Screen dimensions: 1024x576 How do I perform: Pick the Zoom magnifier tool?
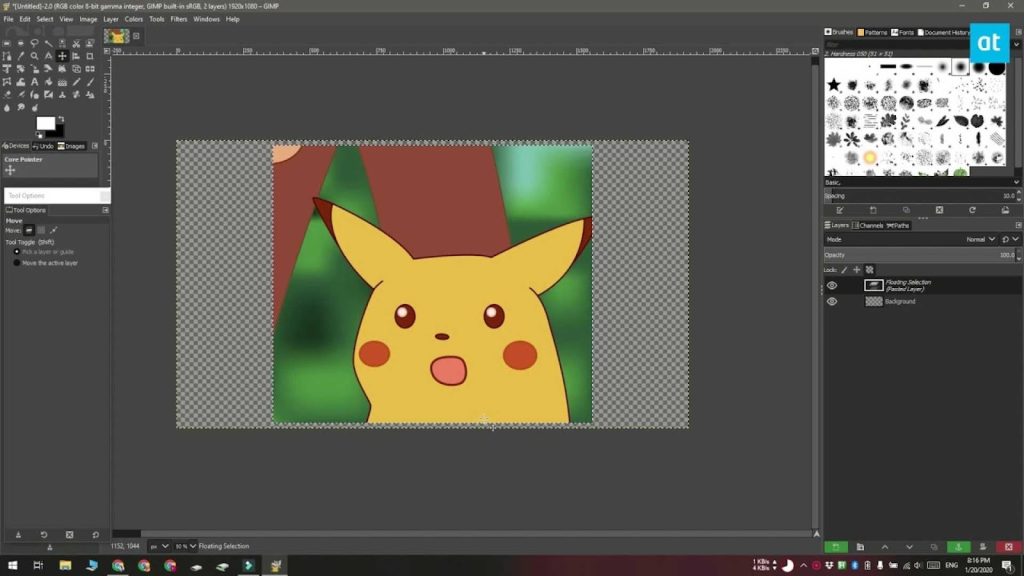tap(34, 56)
